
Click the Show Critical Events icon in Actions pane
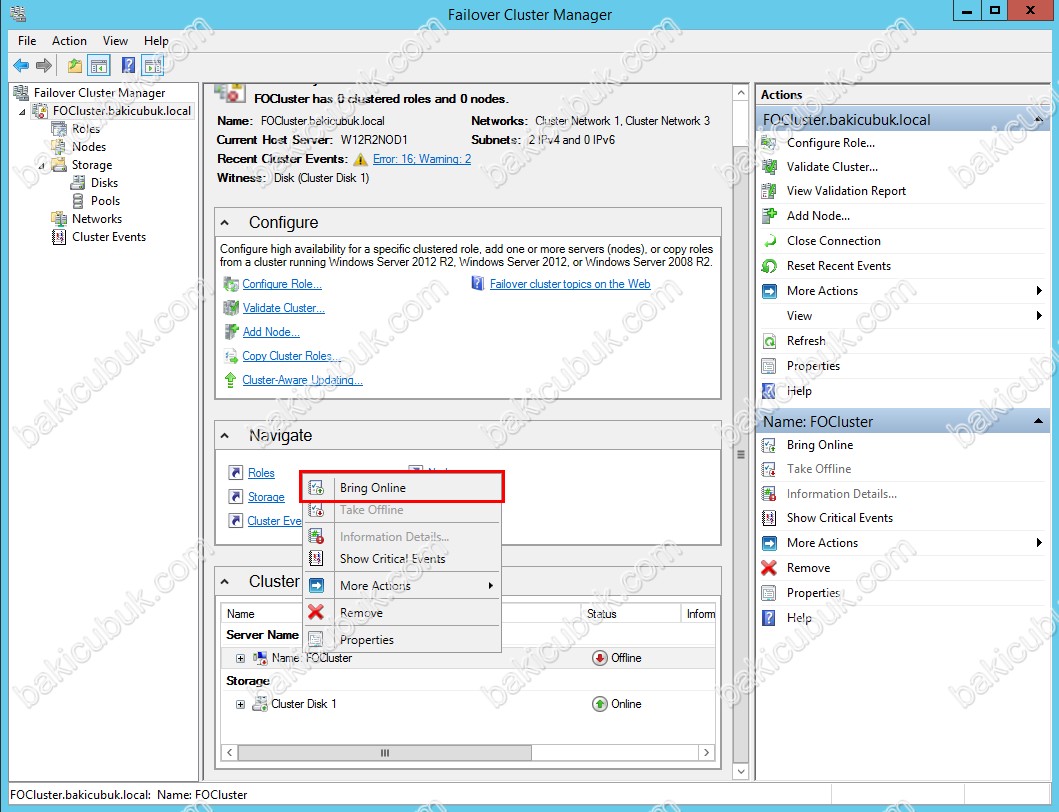point(769,518)
